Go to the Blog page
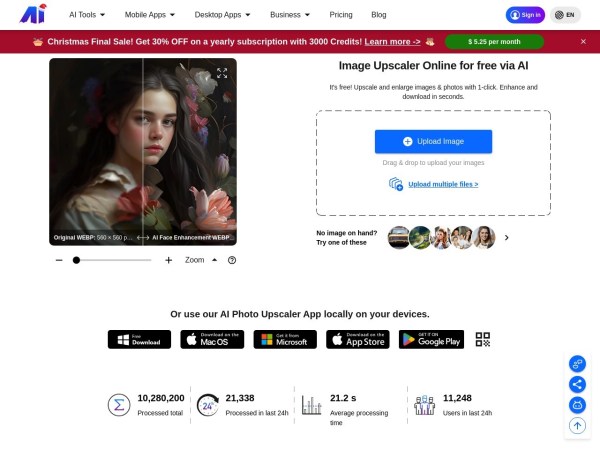The image size is (600, 450). pyautogui.click(x=379, y=15)
